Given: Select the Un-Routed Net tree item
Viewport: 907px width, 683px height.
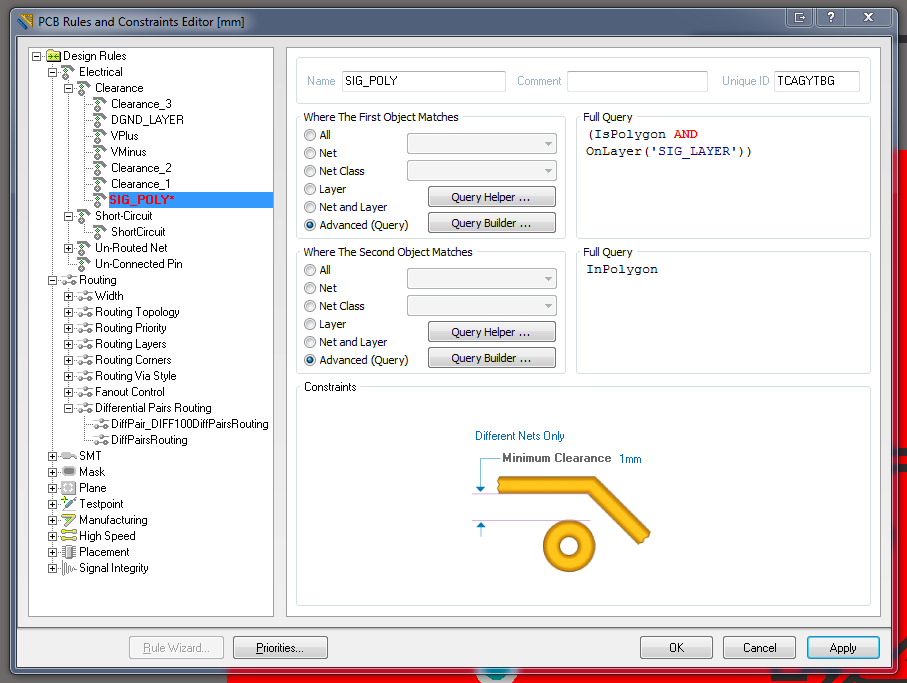Looking at the screenshot, I should pyautogui.click(x=131, y=248).
